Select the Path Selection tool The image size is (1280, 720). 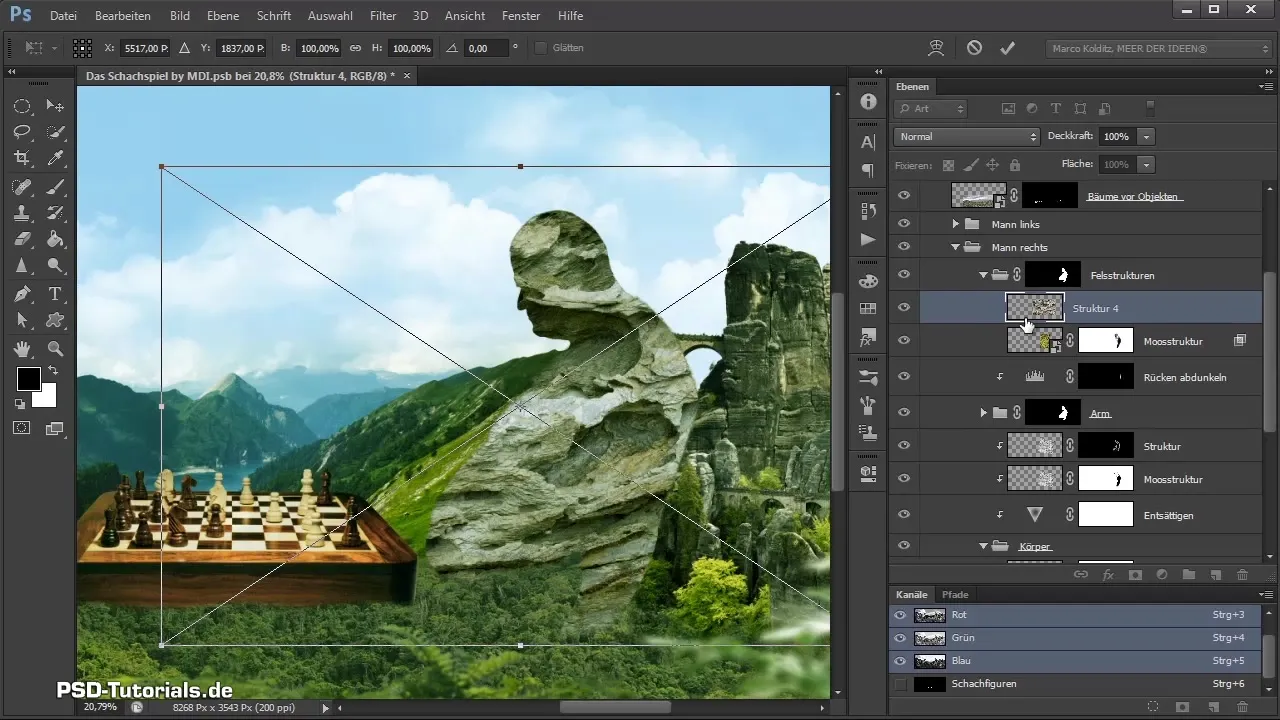(22, 320)
